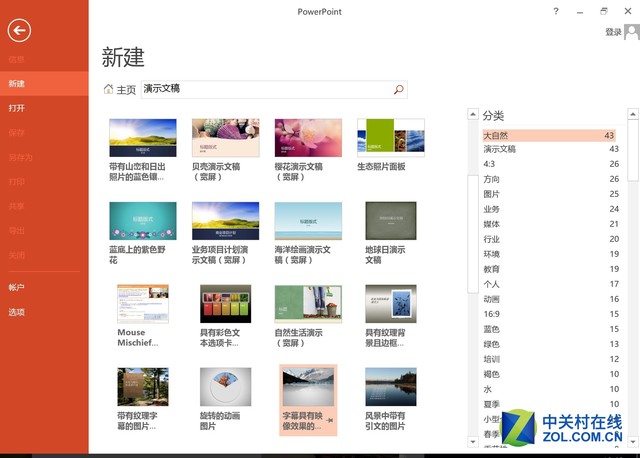
Task: Open the 海洋绘画演示文稿 template thumbnail
Action: click(308, 221)
